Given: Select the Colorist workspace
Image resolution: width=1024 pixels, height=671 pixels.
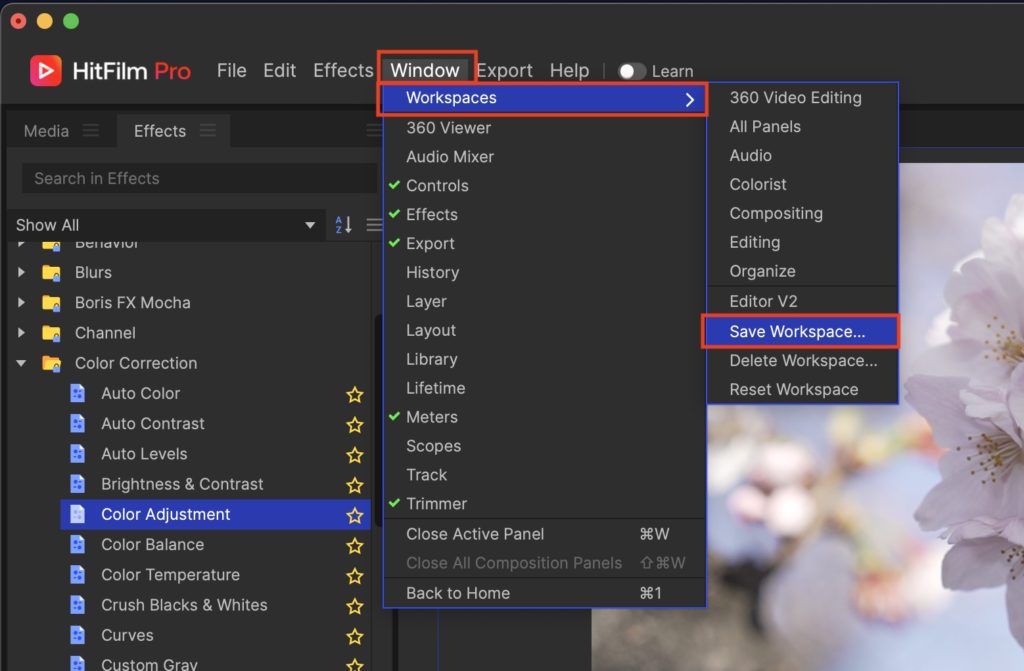Looking at the screenshot, I should (x=803, y=184).
